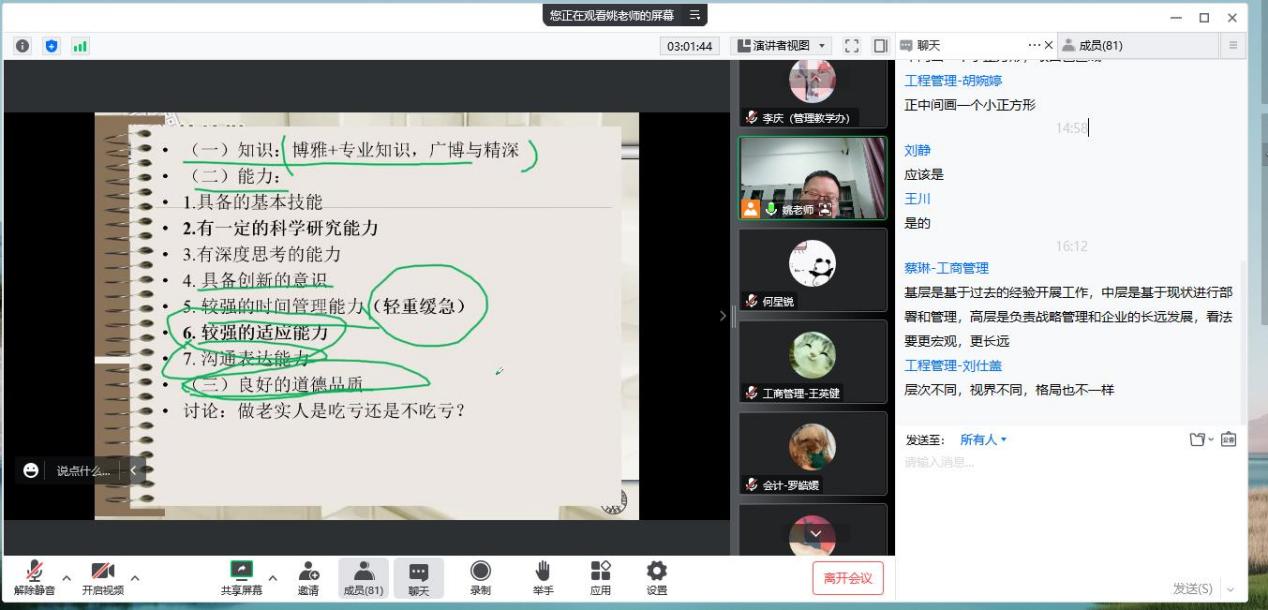
Task: Click the 共享屏幕 share screen button
Action: (242, 576)
